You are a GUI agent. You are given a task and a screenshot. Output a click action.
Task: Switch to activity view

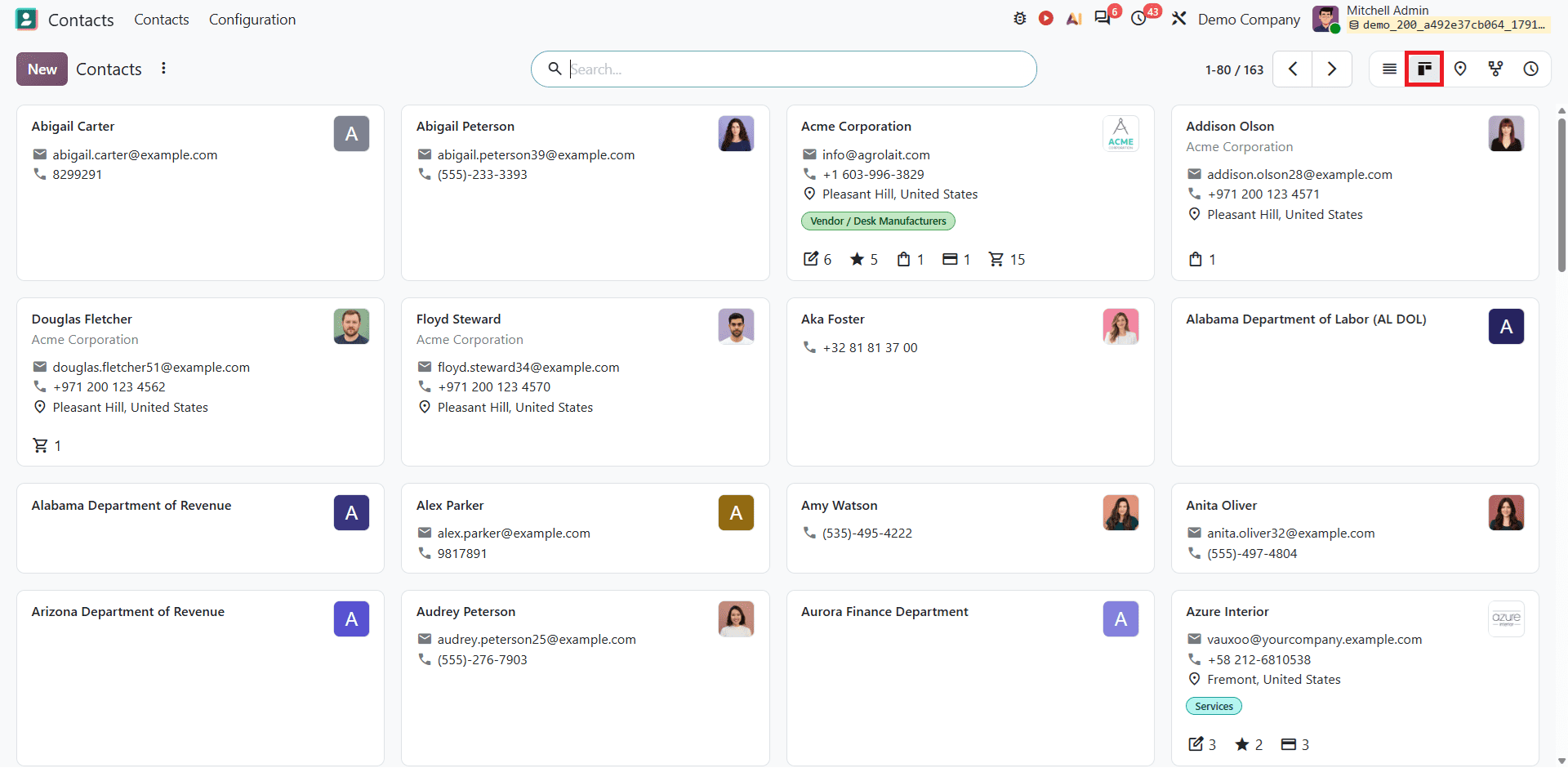coord(1531,69)
